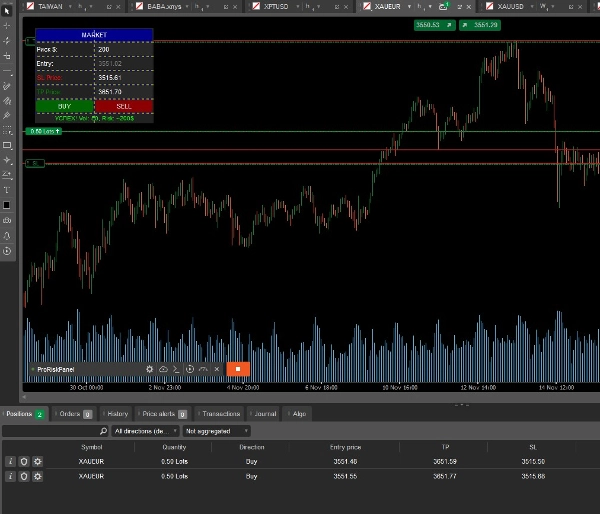Screen dimensions: 600x514
Task: Expand the 'All directions' filter dropdown
Action: click(x=144, y=431)
